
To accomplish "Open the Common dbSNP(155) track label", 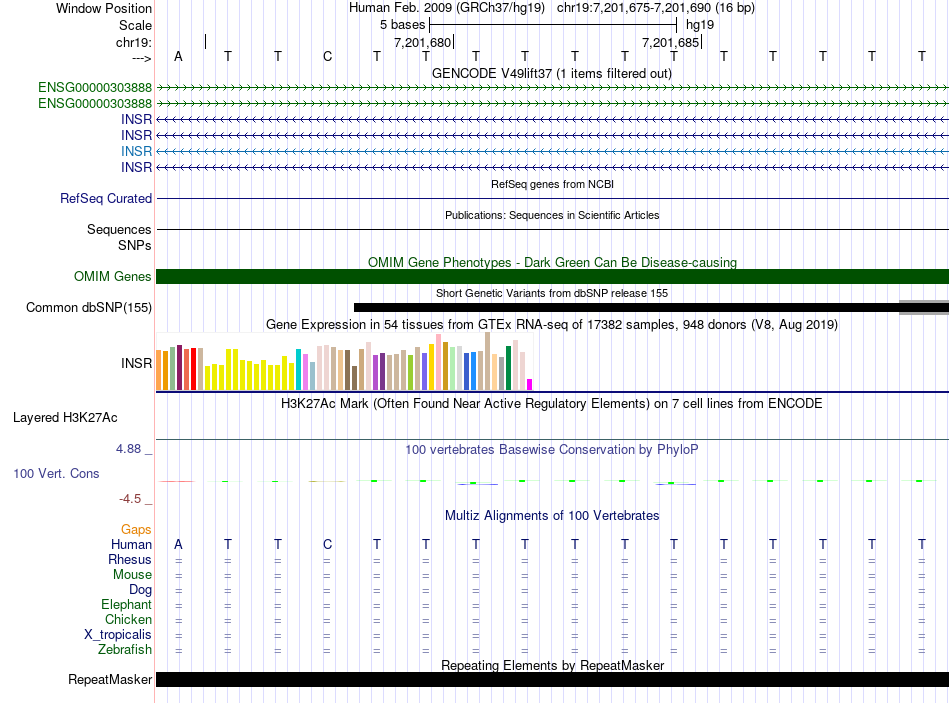I will (89, 308).
